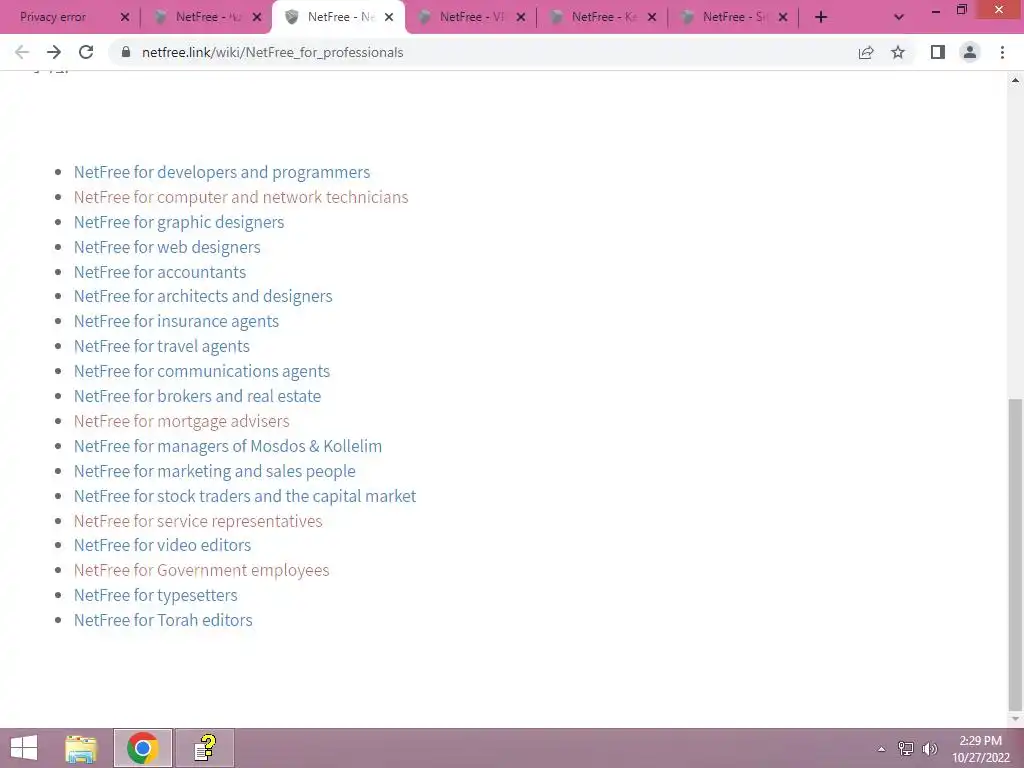1024x768 pixels.
Task: Open NetFree for architects and designers
Action: (203, 296)
